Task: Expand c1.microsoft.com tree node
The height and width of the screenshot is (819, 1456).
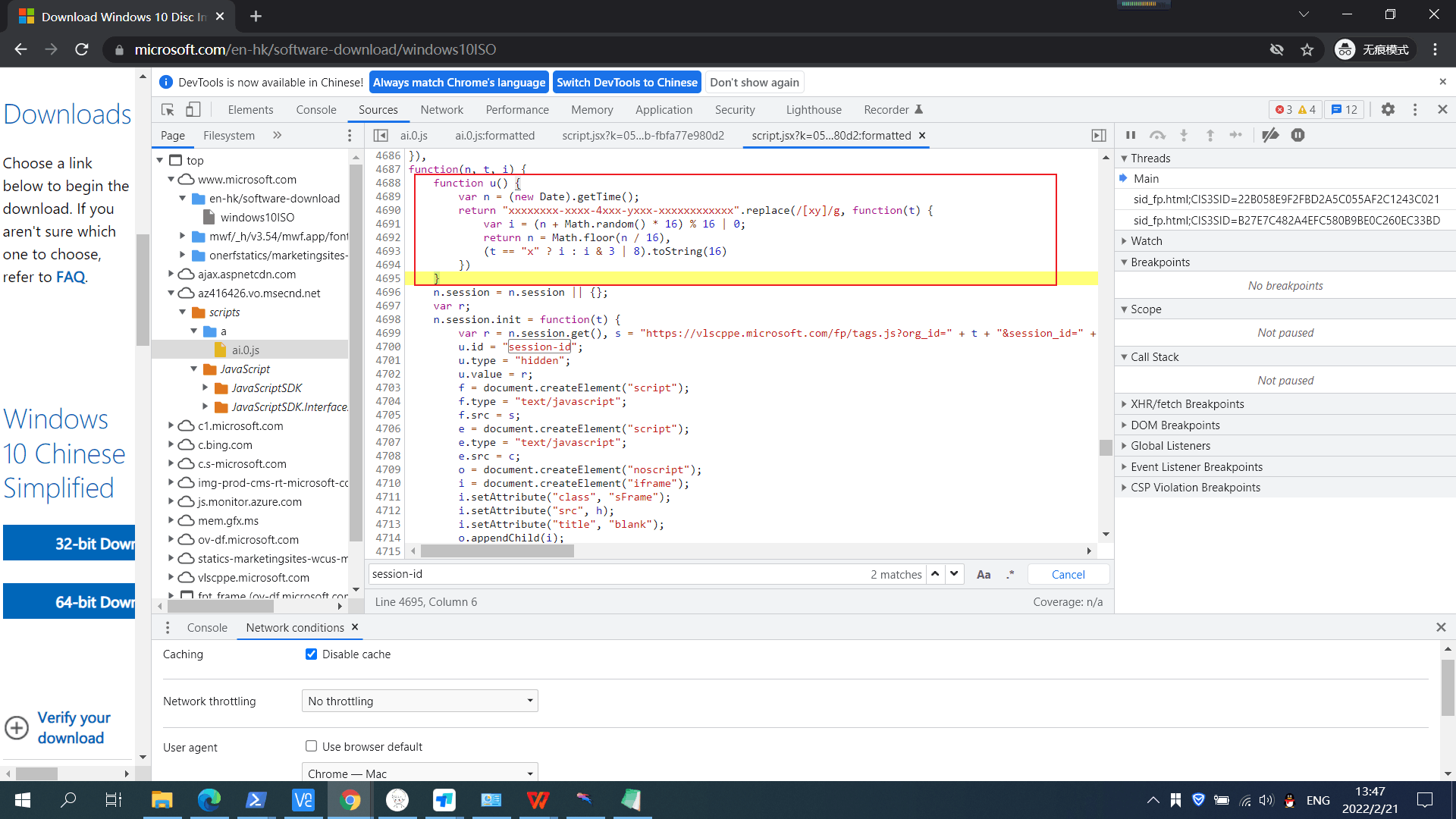Action: click(171, 426)
